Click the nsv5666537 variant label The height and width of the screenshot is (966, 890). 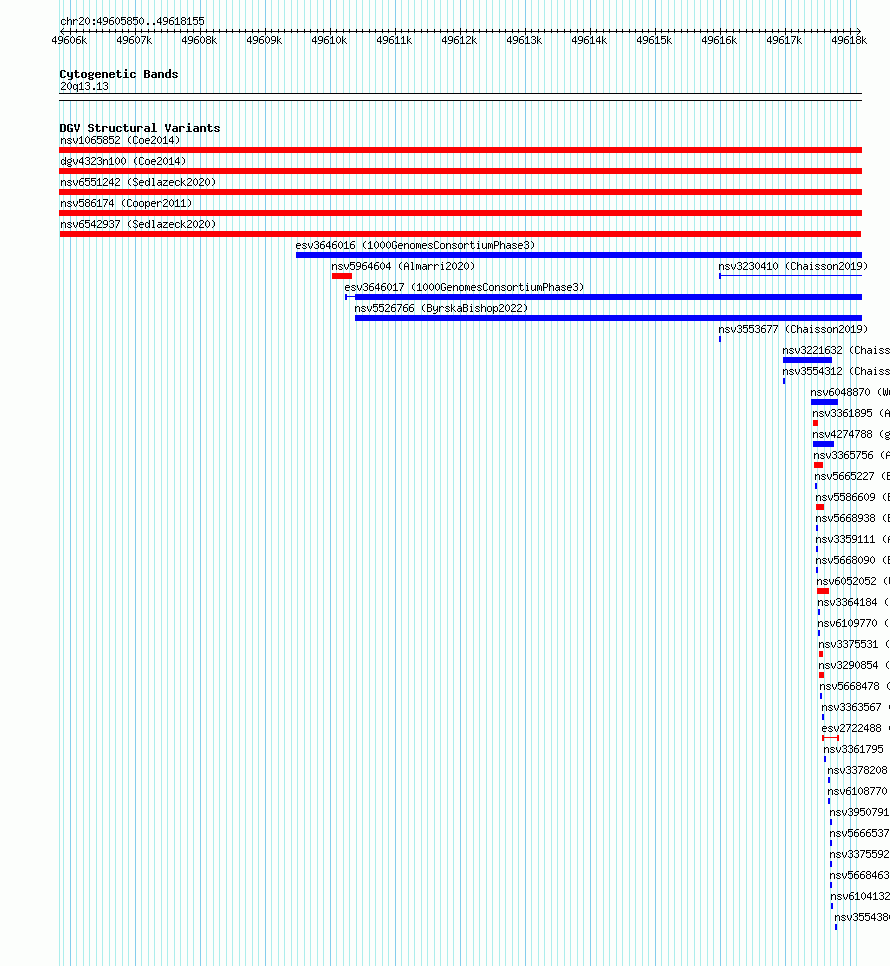coord(859,832)
